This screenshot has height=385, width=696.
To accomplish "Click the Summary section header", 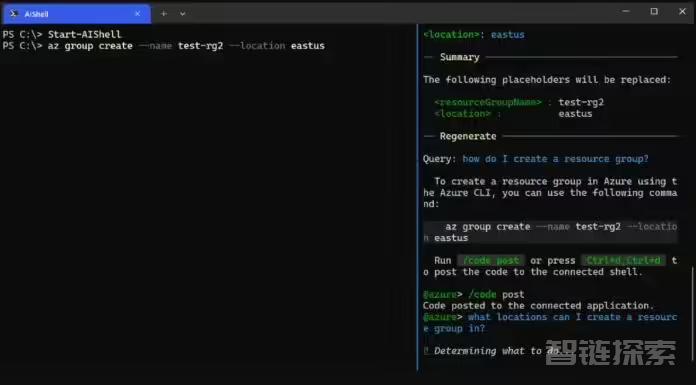I will coord(459,57).
